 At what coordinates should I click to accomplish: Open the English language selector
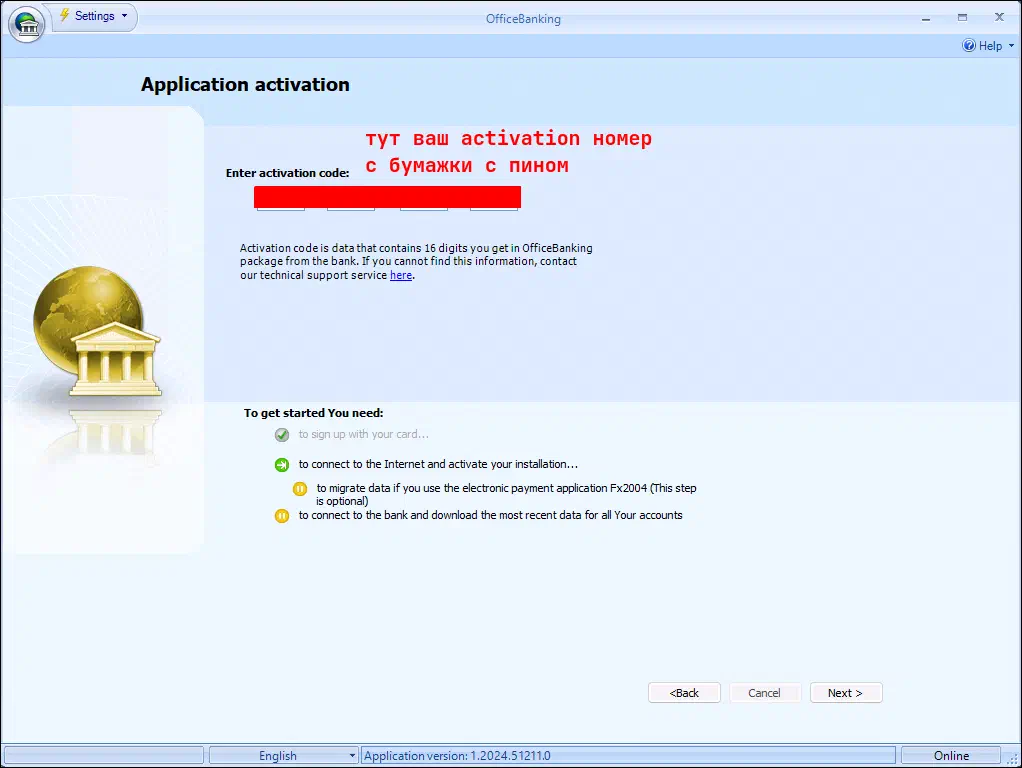pyautogui.click(x=283, y=756)
